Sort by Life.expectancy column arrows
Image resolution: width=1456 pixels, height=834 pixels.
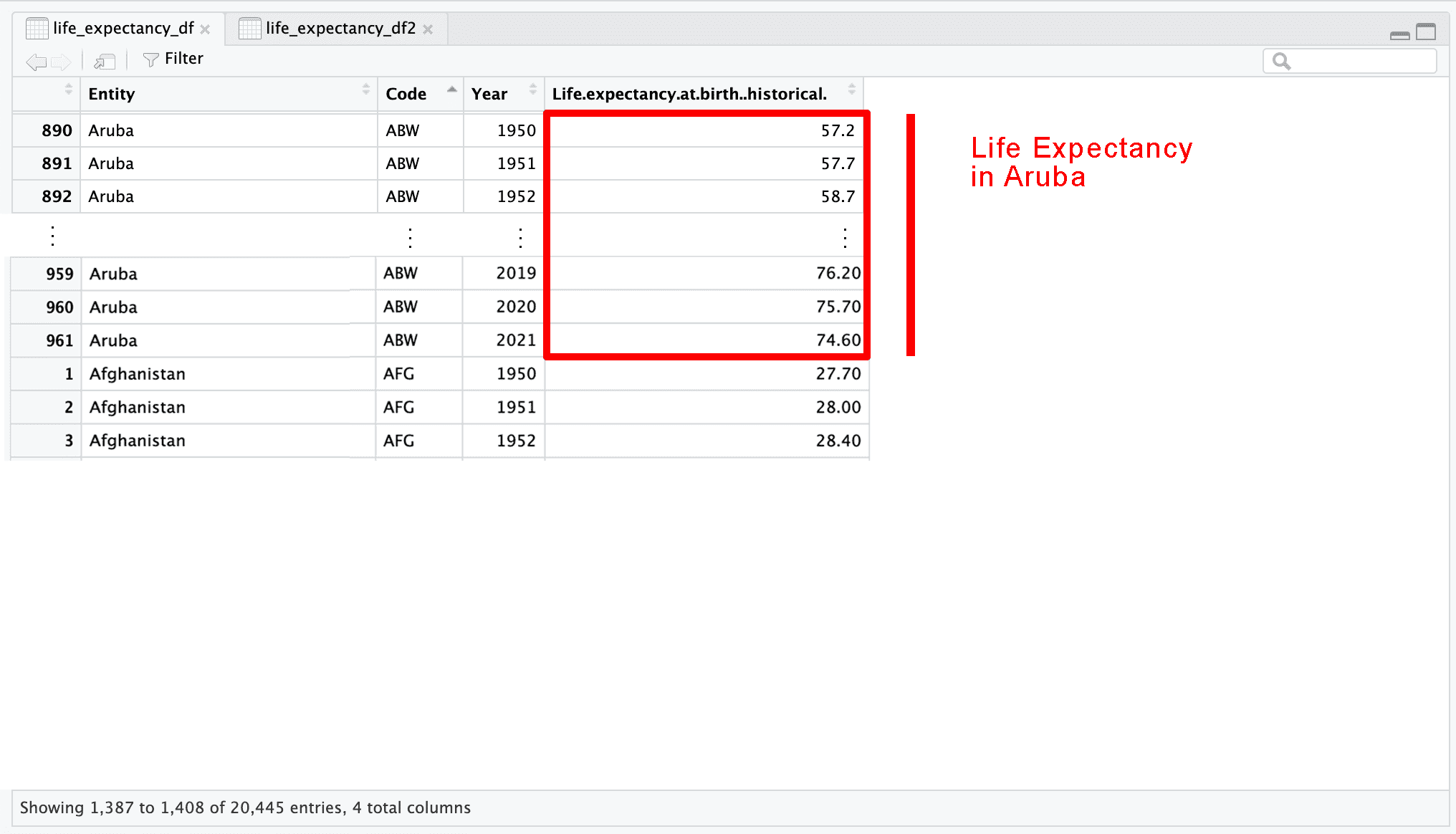pos(851,89)
